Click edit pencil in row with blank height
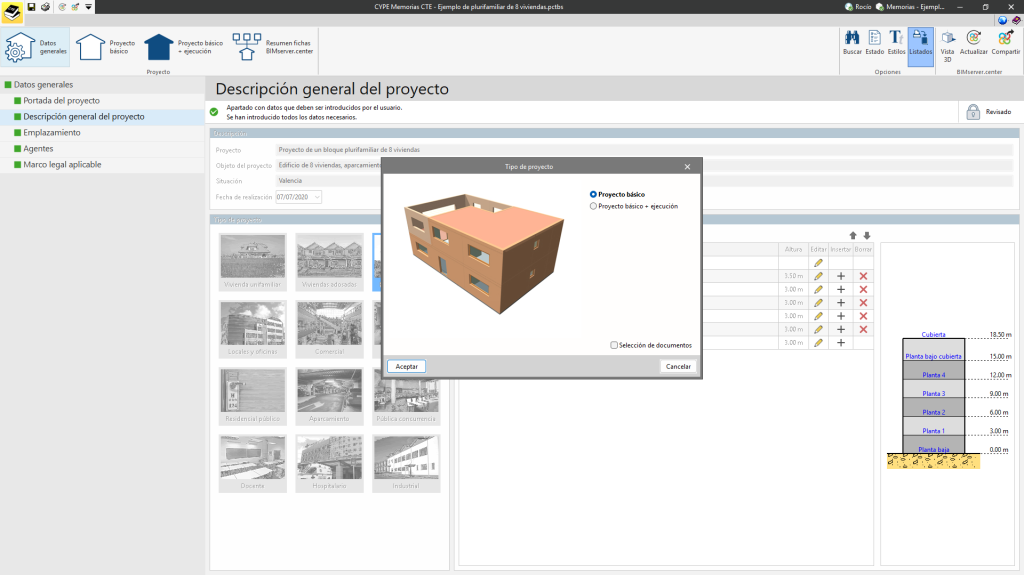Image resolution: width=1024 pixels, height=575 pixels. [818, 263]
